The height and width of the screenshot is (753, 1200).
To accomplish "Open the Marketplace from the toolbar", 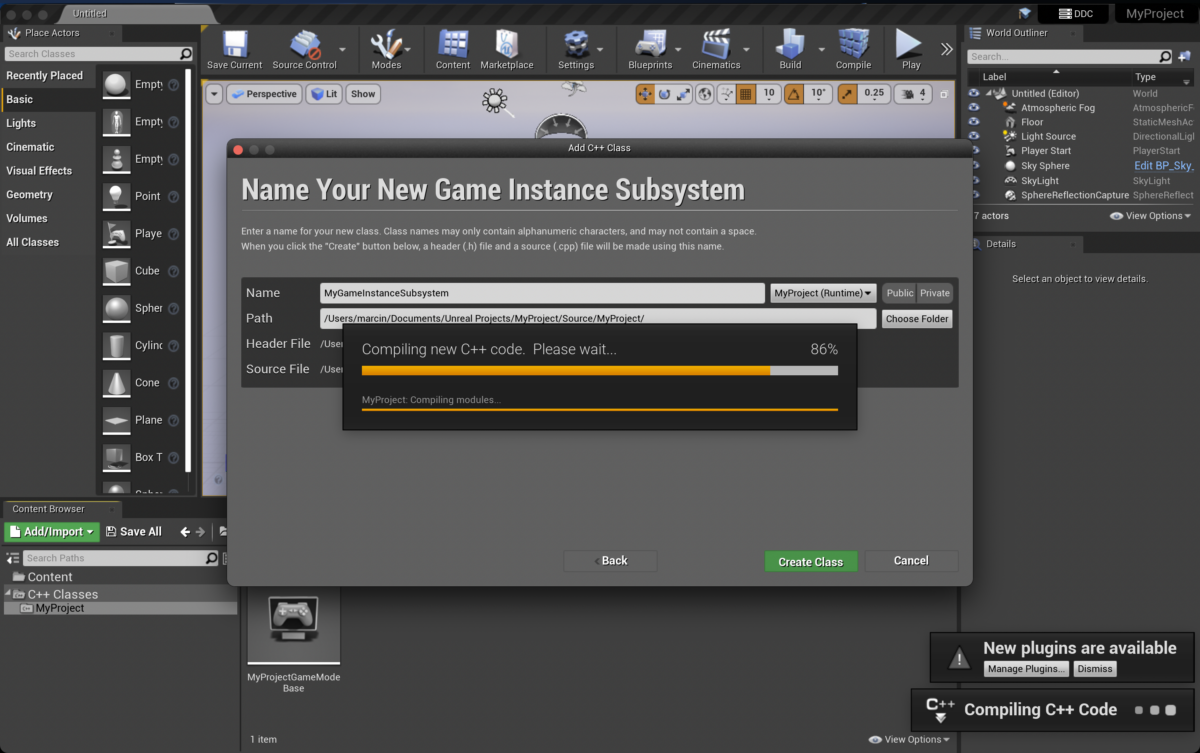I will click(x=507, y=50).
